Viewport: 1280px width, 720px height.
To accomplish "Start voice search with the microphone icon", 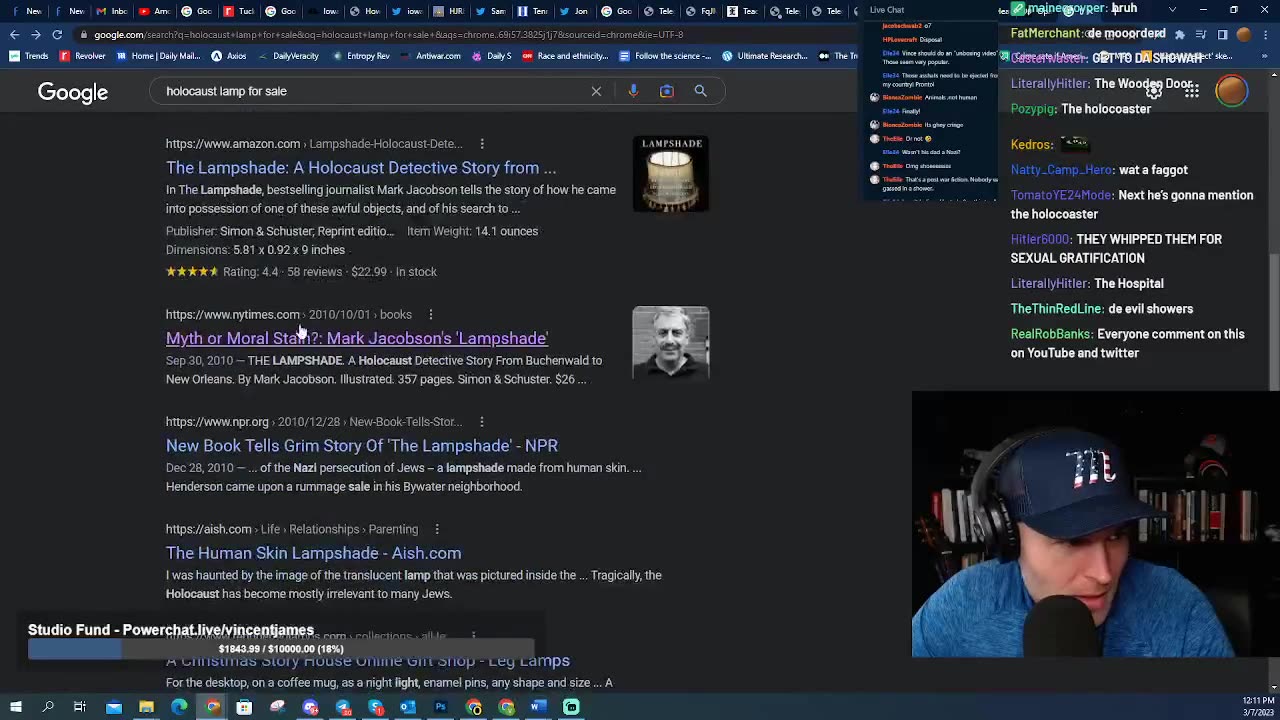I will pos(633,91).
